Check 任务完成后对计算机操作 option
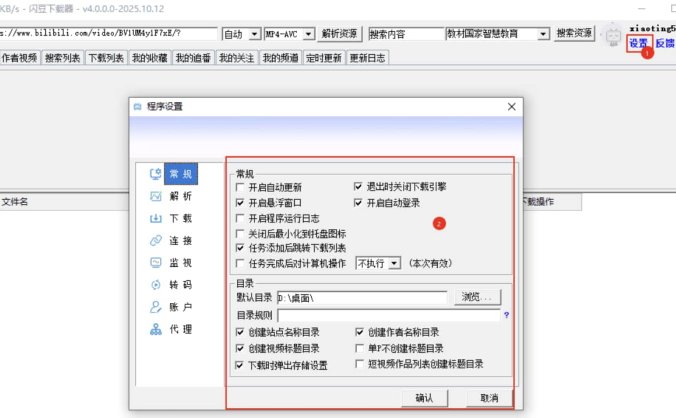This screenshot has width=676, height=418. [240, 263]
